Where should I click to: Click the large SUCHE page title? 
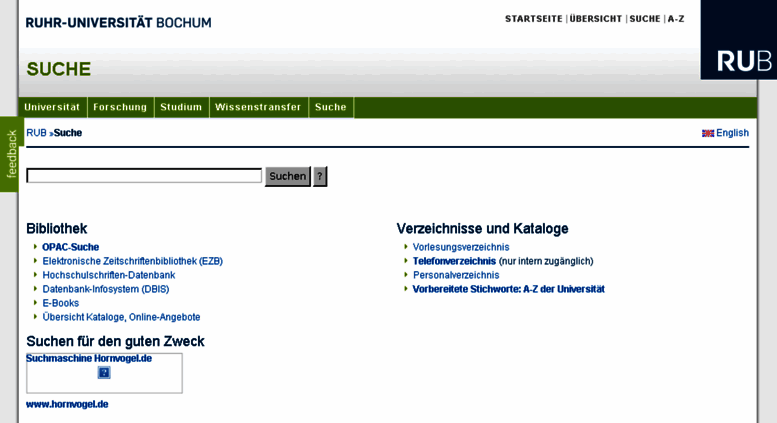click(x=58, y=69)
